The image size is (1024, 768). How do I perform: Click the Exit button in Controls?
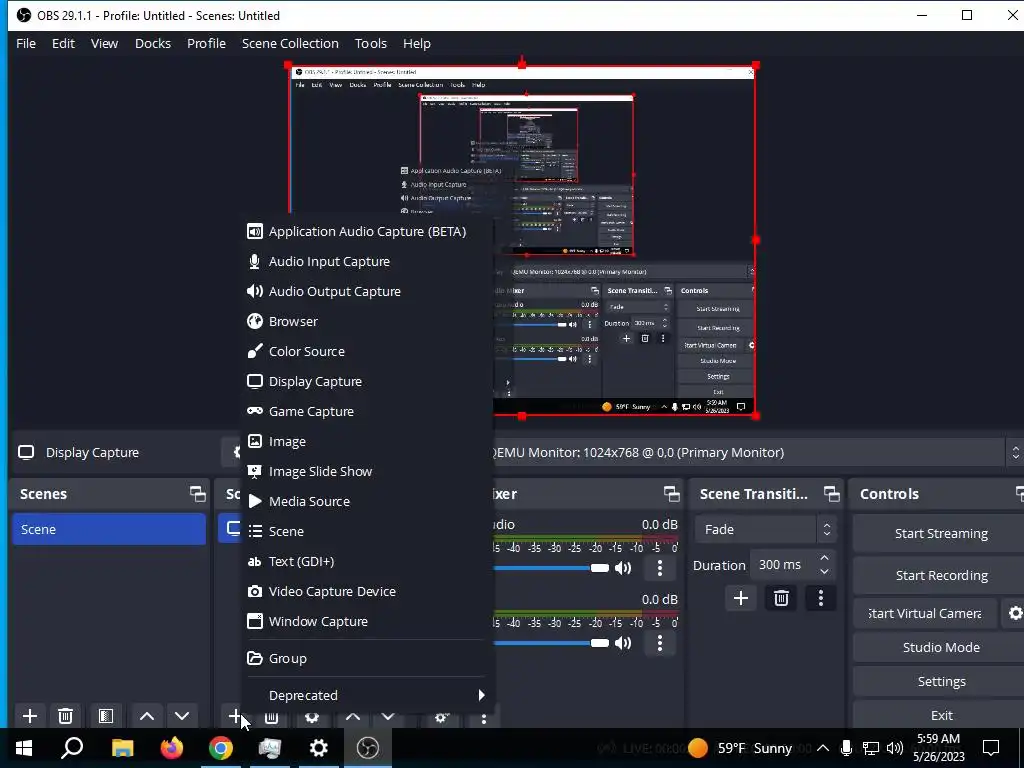click(x=941, y=715)
